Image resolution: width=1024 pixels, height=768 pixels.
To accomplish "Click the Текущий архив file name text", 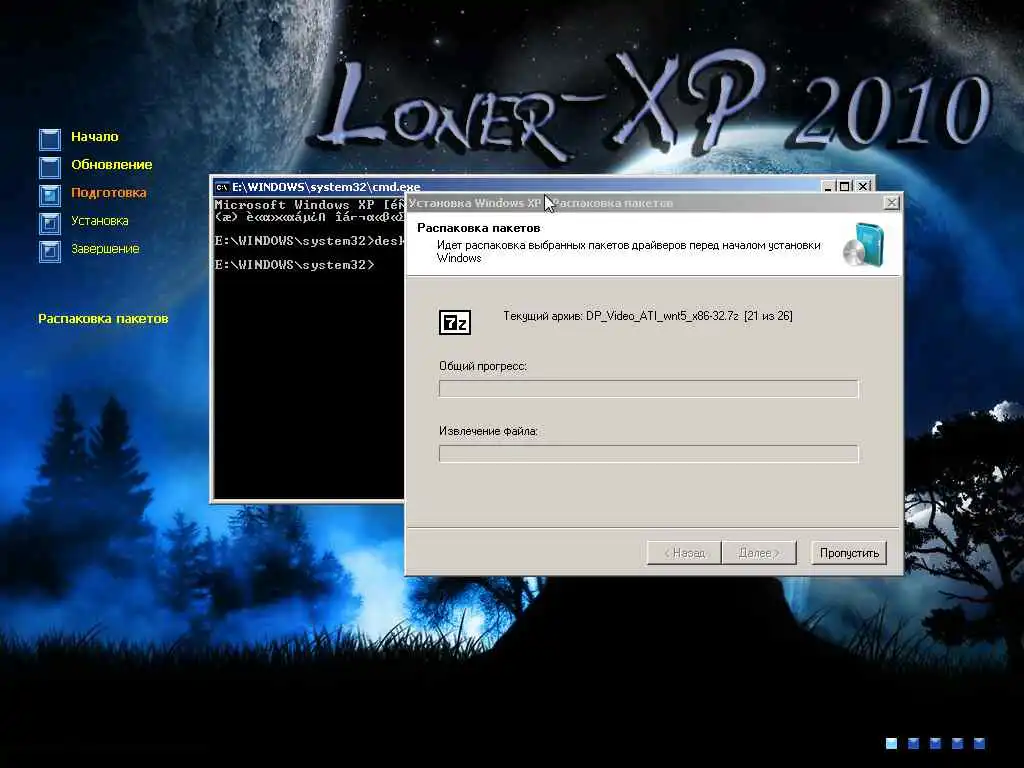I will tap(648, 316).
